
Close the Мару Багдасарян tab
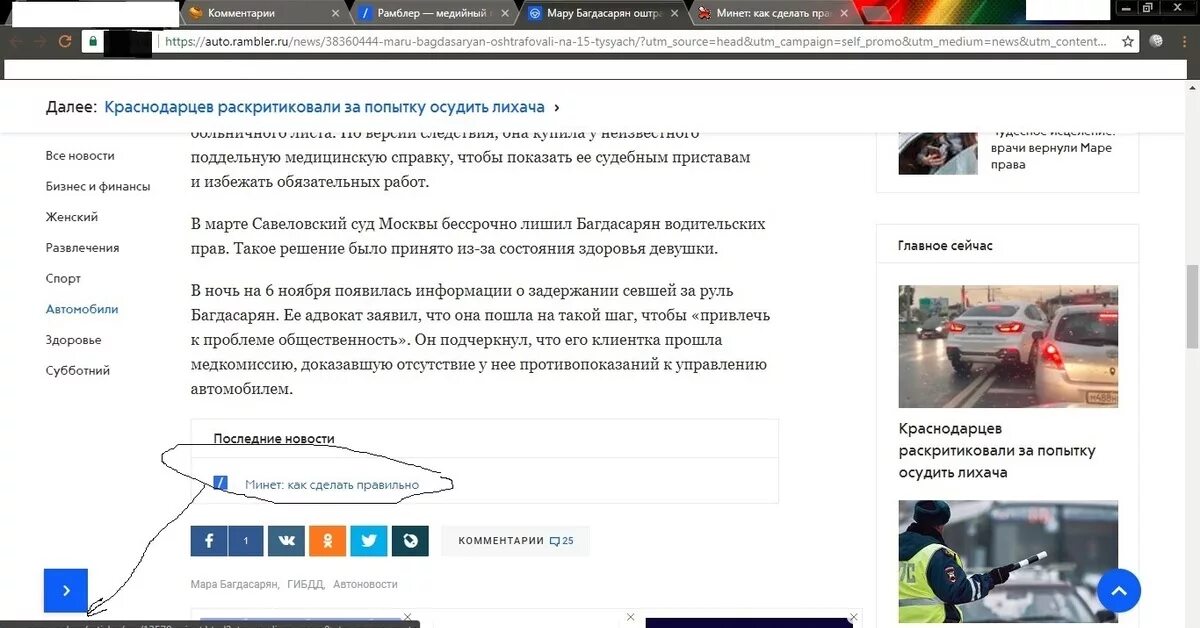(676, 13)
